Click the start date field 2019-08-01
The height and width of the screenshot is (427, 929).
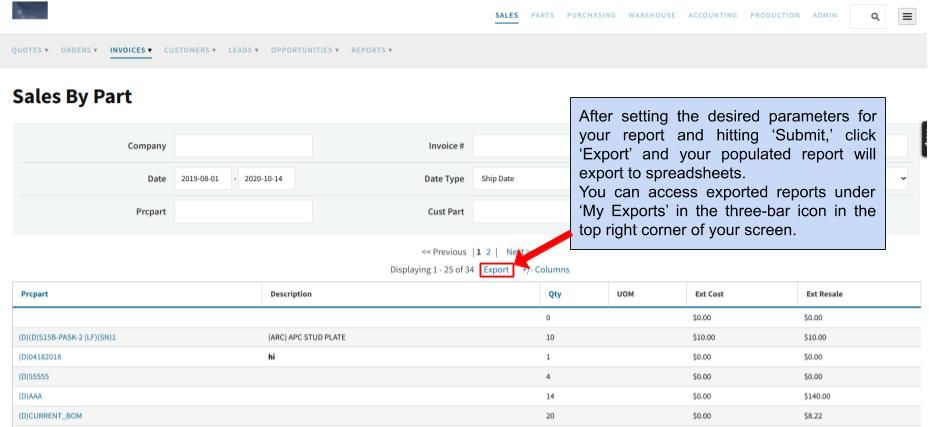click(203, 178)
